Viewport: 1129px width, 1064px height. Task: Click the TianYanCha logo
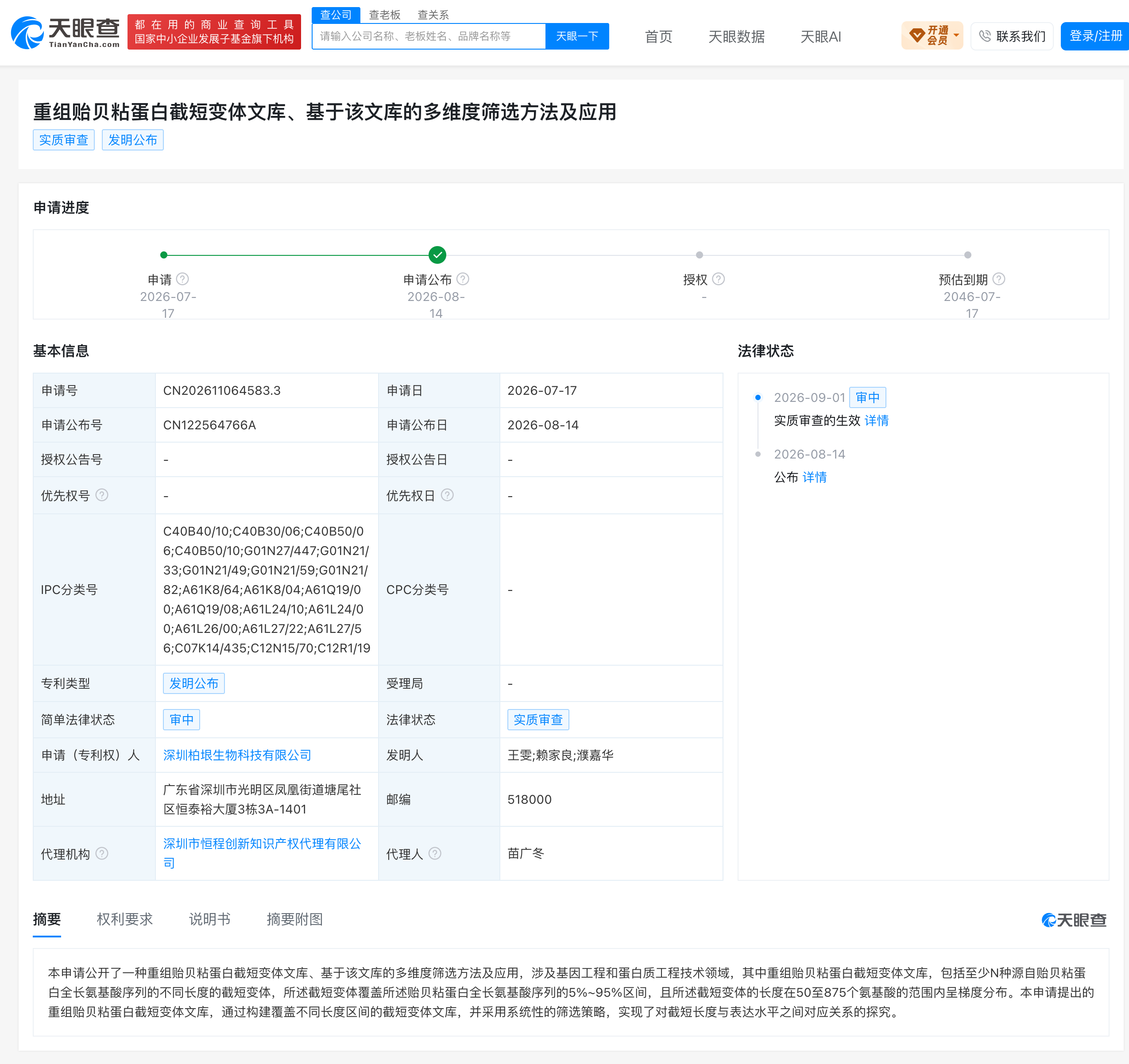pos(66,33)
